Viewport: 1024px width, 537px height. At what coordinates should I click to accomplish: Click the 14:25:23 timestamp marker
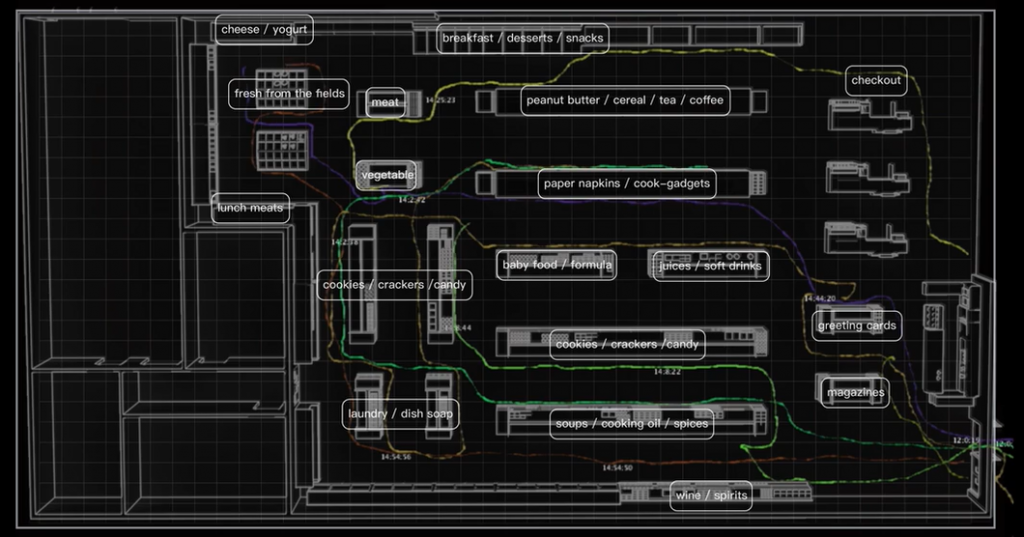(440, 101)
